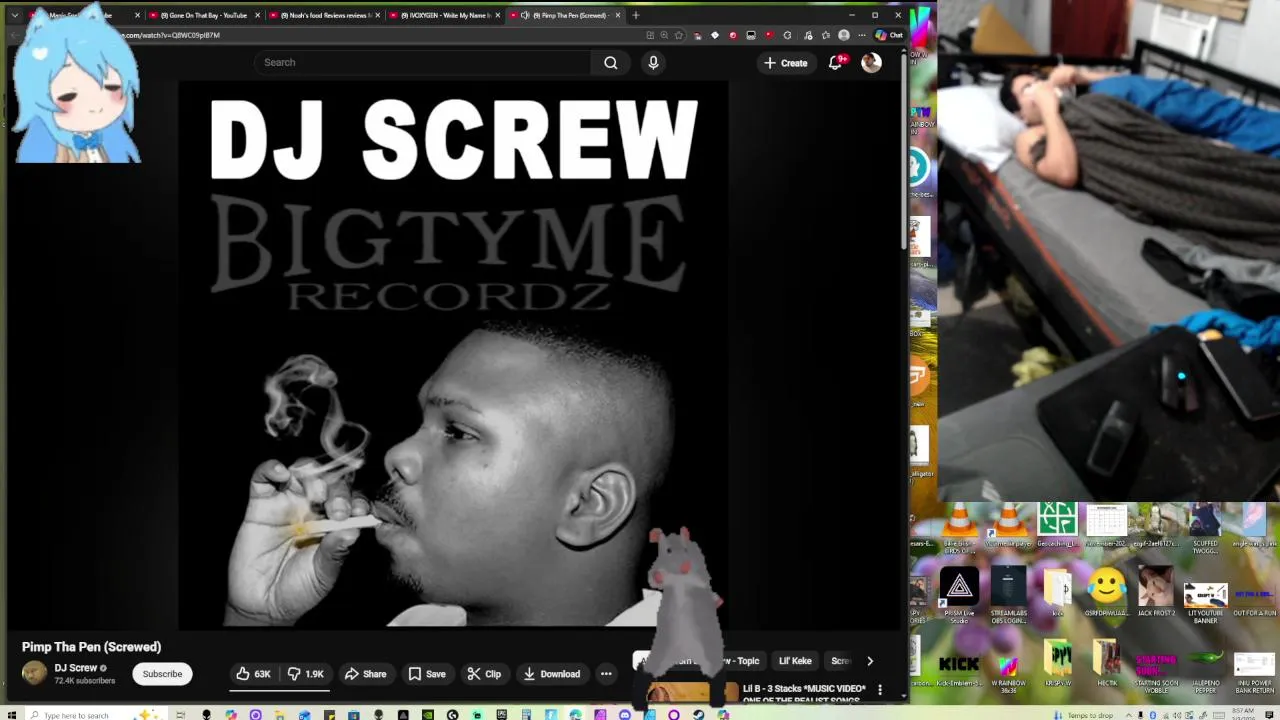
Task: Open OUT FOR A RUN desktop file
Action: tap(1254, 602)
